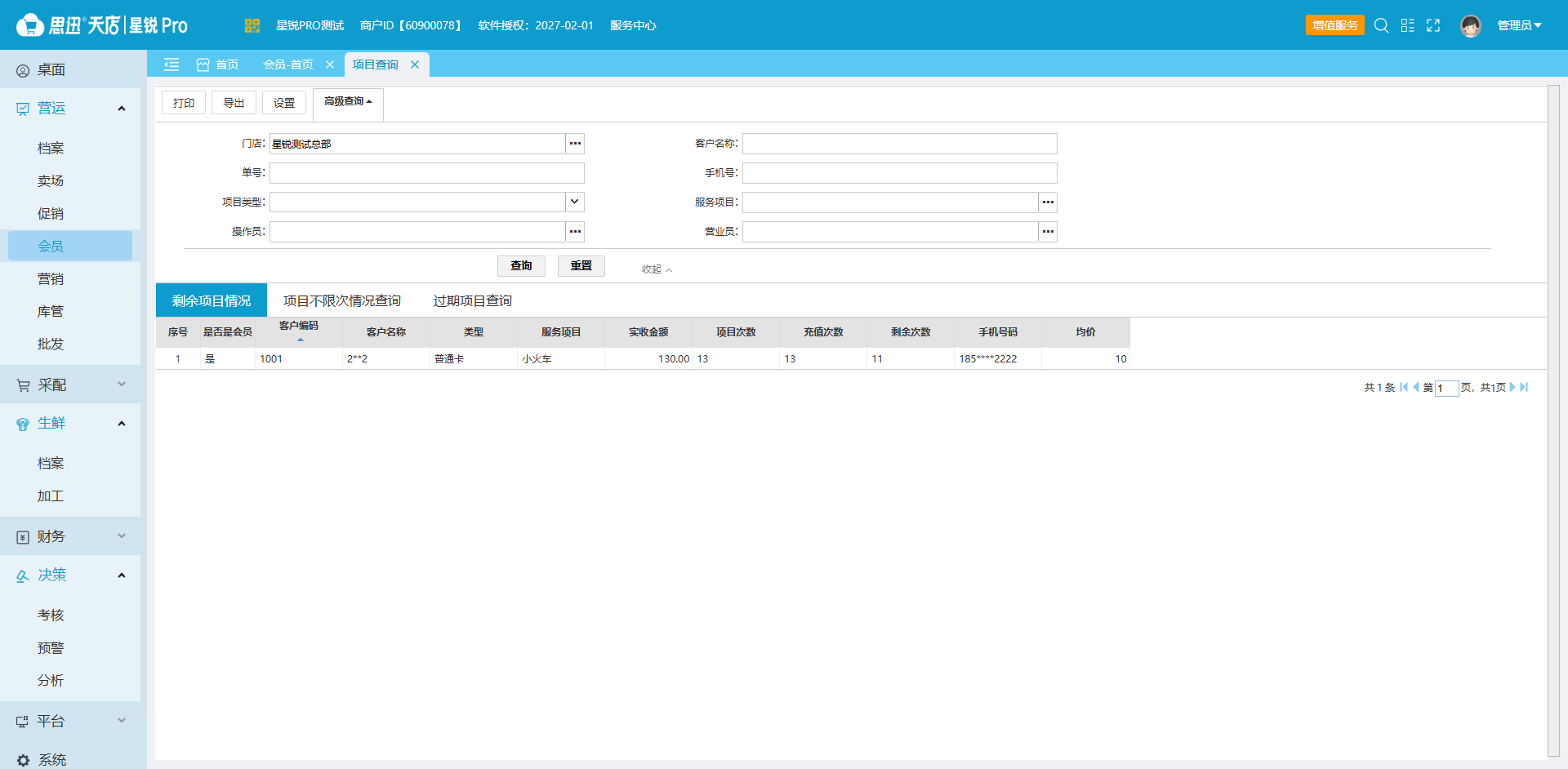The width and height of the screenshot is (1568, 769).
Task: Expand the 项目类型 dropdown list
Action: pos(575,202)
